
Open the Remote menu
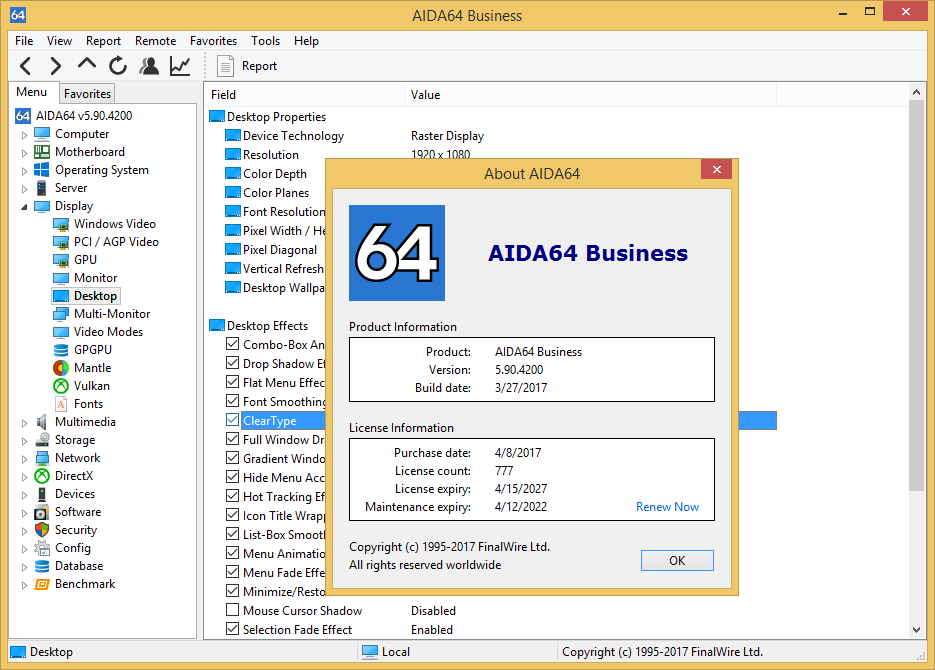[155, 41]
